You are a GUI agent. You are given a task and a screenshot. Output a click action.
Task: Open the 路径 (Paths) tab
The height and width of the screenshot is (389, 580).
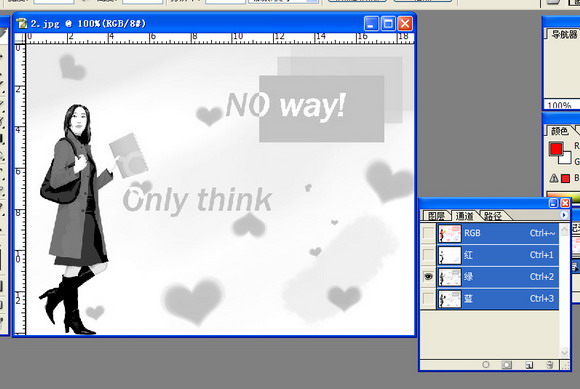(x=493, y=216)
